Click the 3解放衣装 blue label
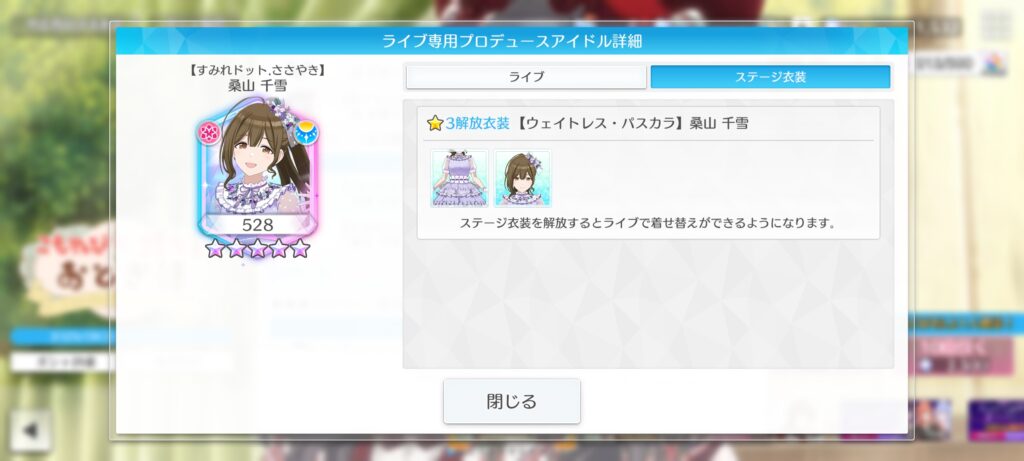This screenshot has width=1024, height=461. tap(477, 123)
